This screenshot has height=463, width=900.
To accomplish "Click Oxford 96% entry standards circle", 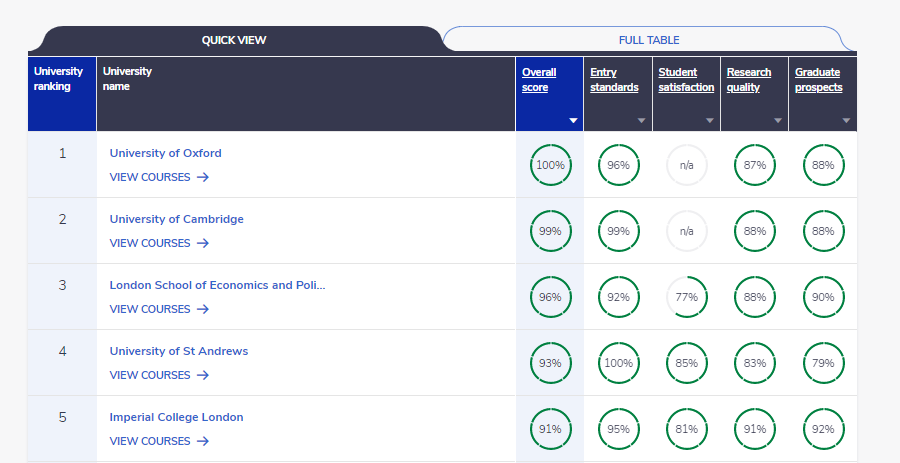I will [x=619, y=165].
